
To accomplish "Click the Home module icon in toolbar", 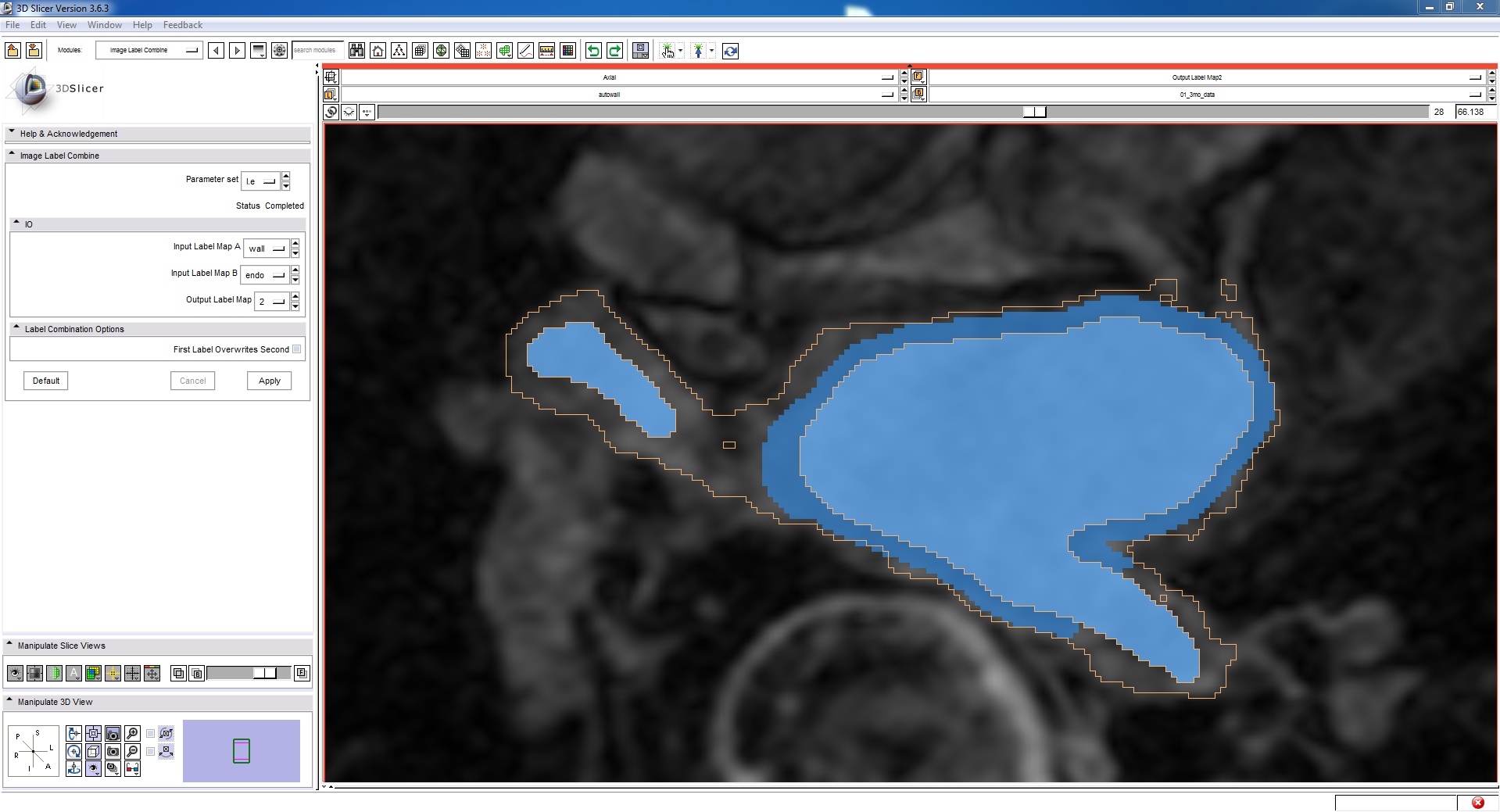I will pos(378,51).
